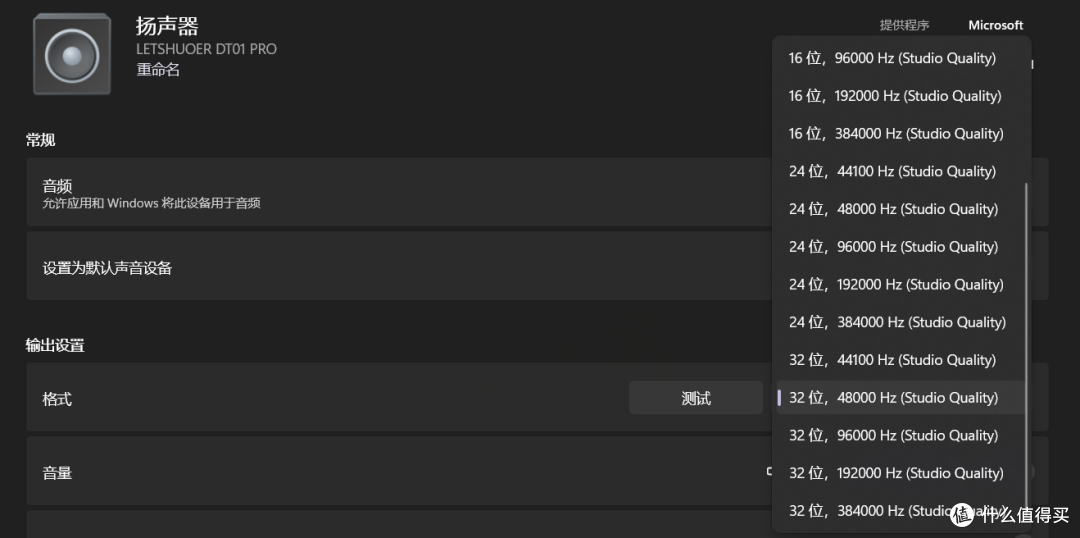Viewport: 1080px width, 538px height.
Task: Click the speaker device icon
Action: point(72,54)
